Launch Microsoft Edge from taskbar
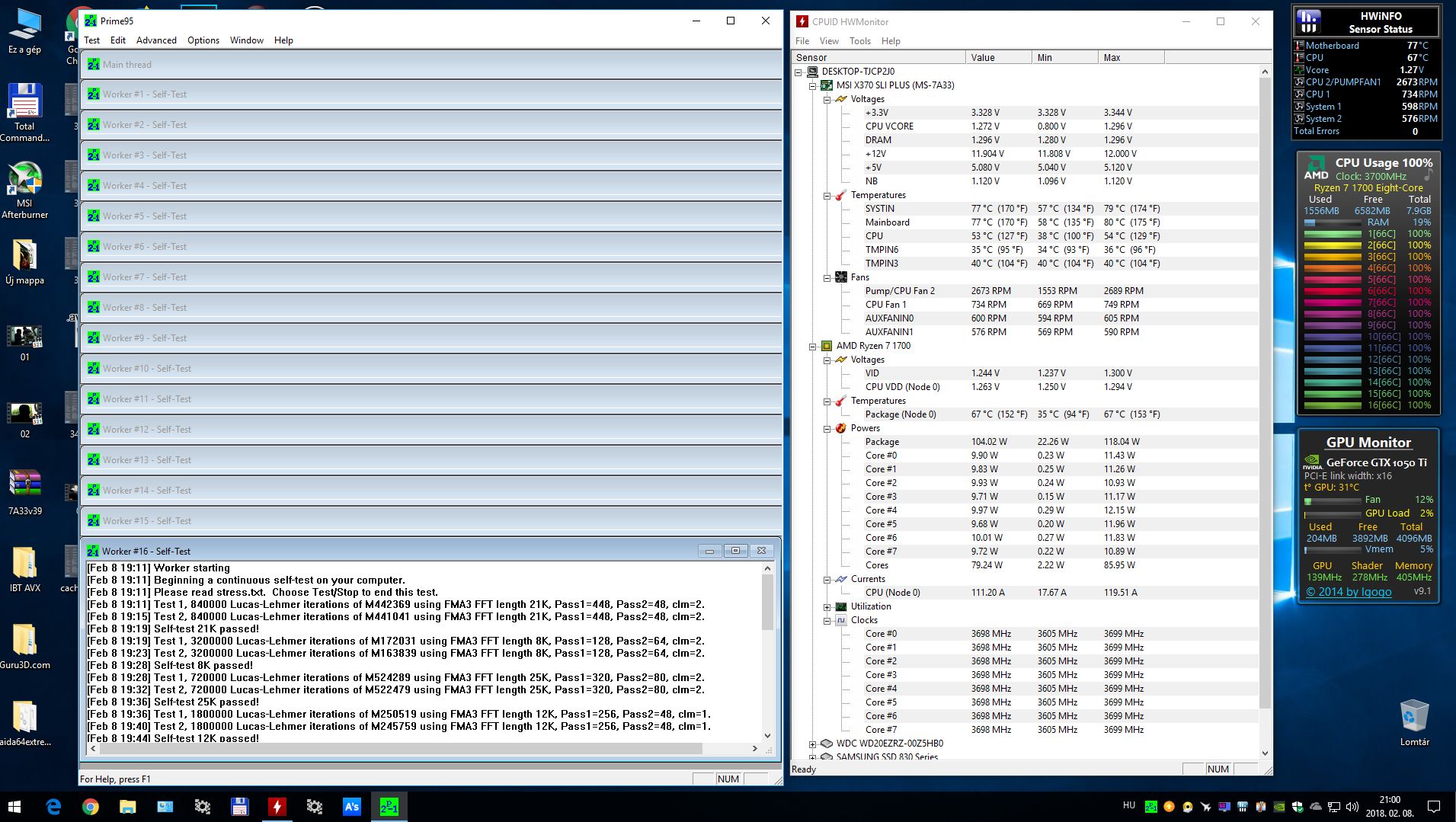Screen dimensions: 1456x822 pyautogui.click(x=53, y=807)
